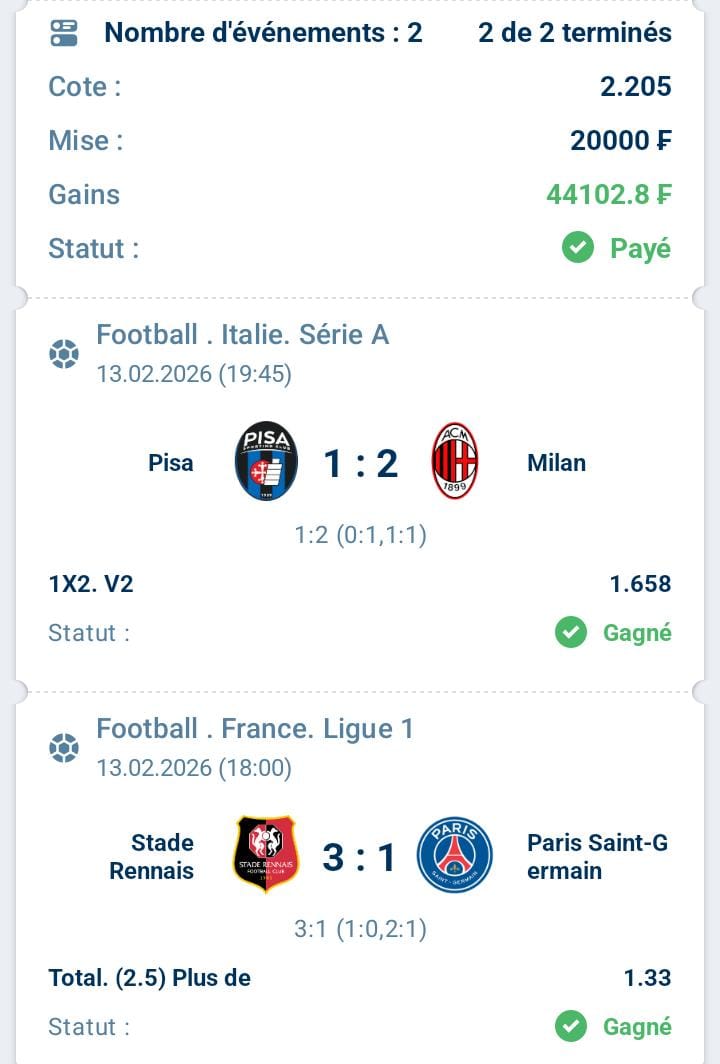Image resolution: width=720 pixels, height=1064 pixels.
Task: Click the Paris Saint-Germain club logo
Action: point(455,855)
